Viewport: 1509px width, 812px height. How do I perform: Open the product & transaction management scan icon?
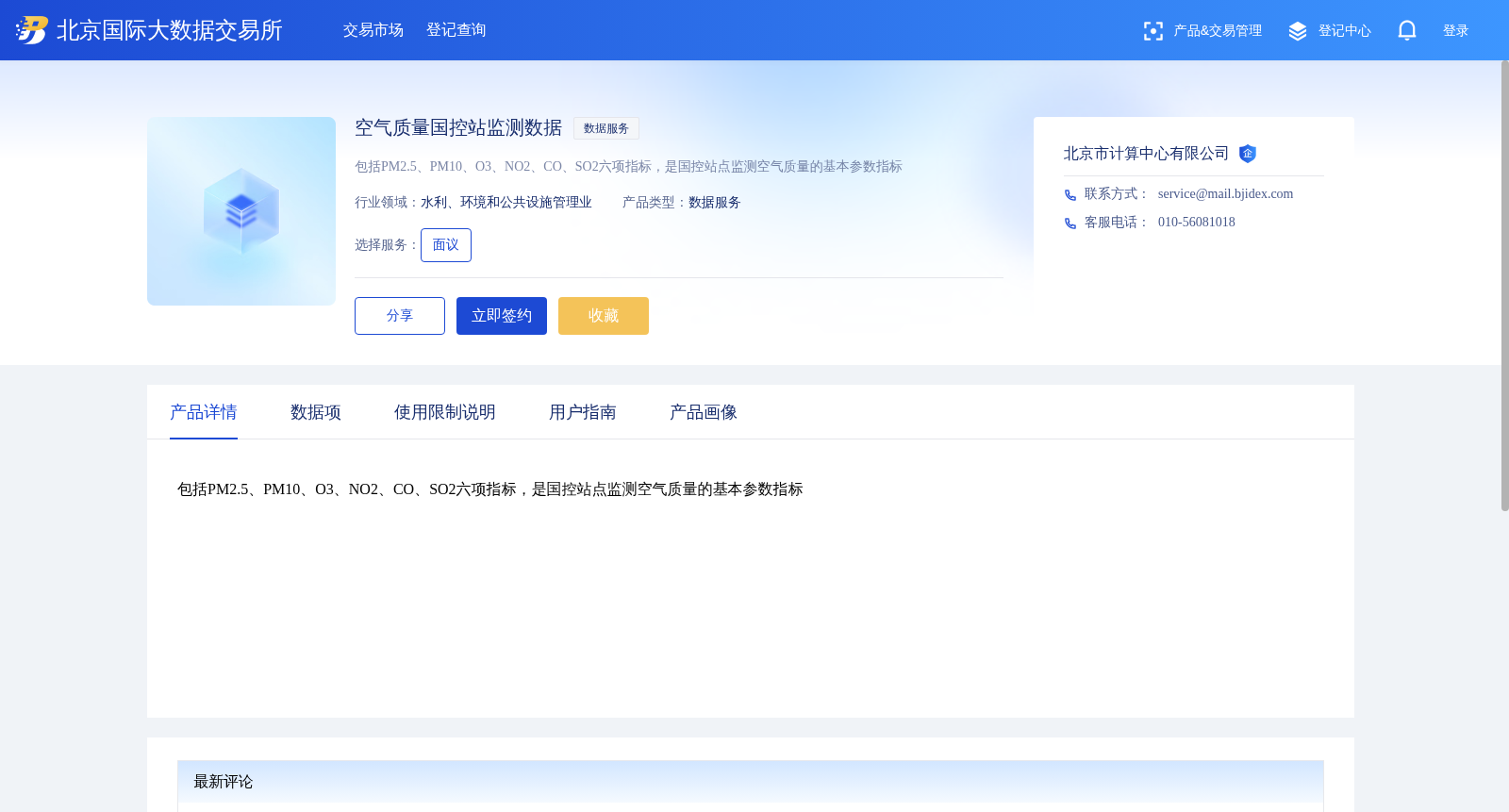tap(1152, 31)
